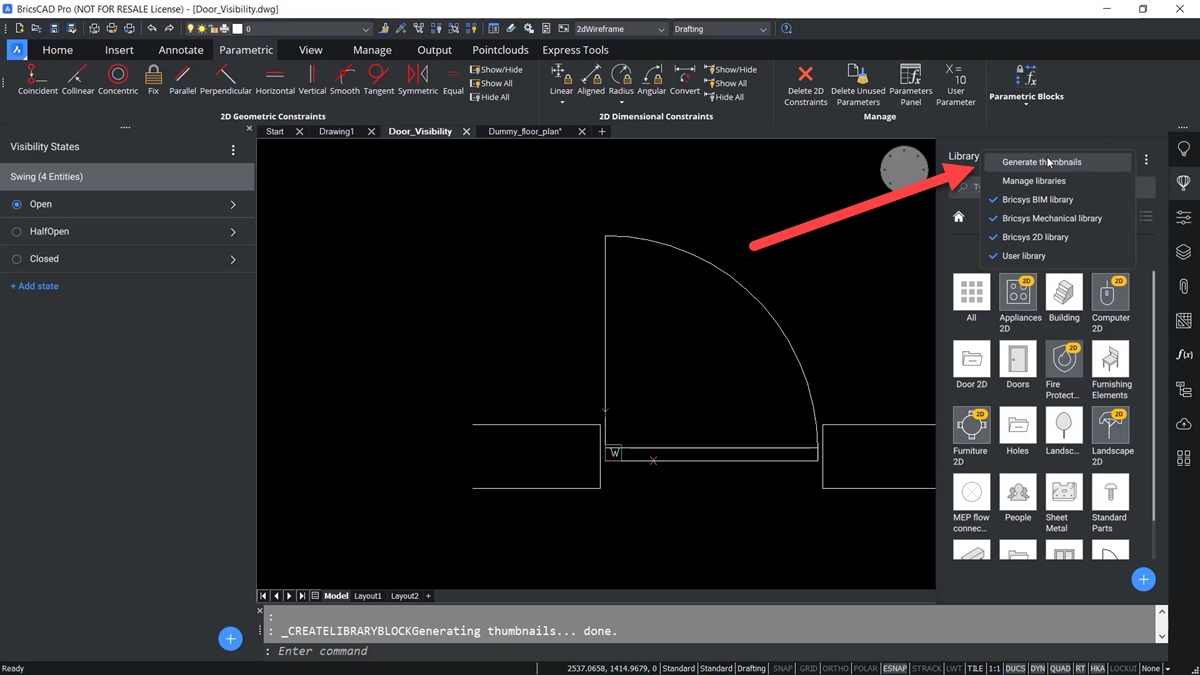Select the Convert dimensional constraint tool
The image size is (1200, 675).
[x=684, y=80]
